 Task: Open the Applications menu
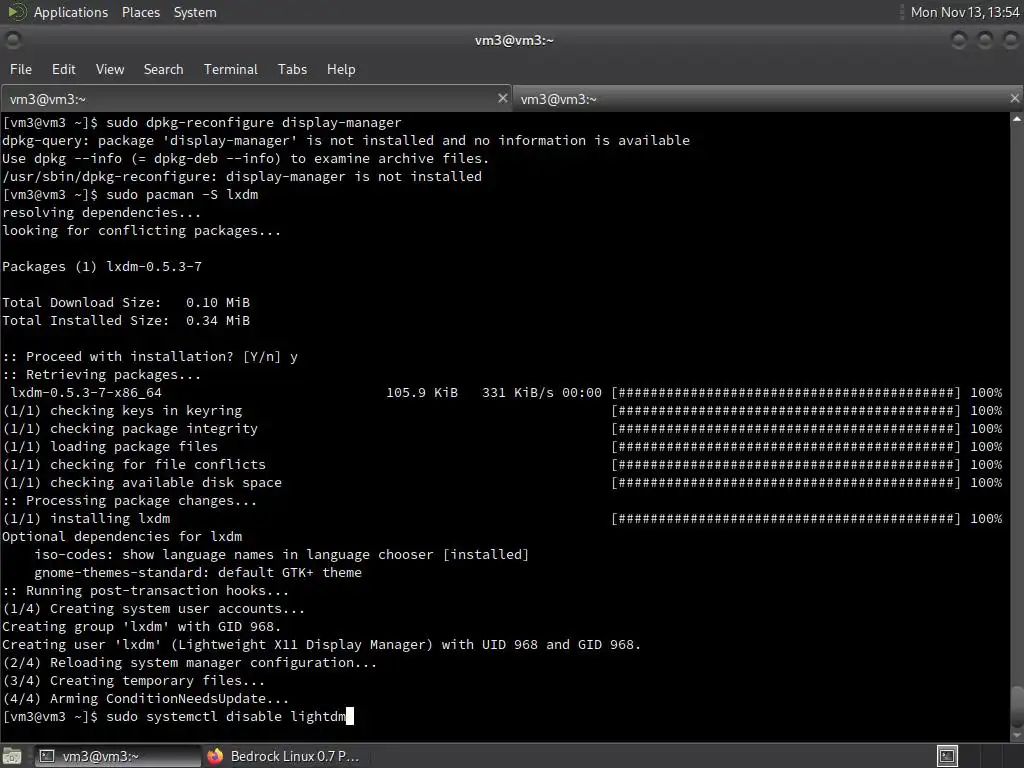tap(71, 12)
